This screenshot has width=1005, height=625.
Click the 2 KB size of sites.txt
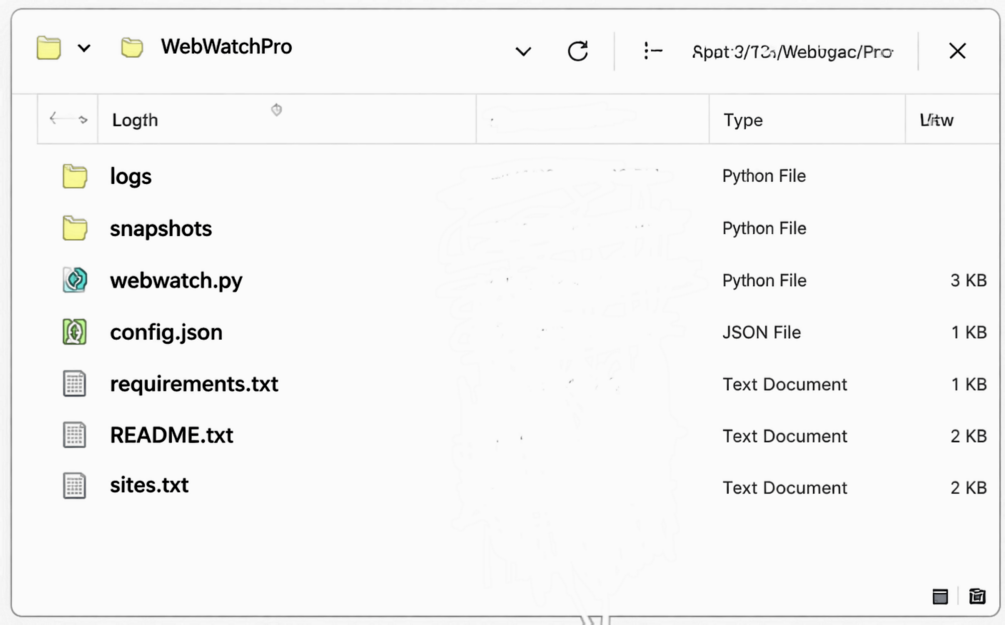[968, 488]
